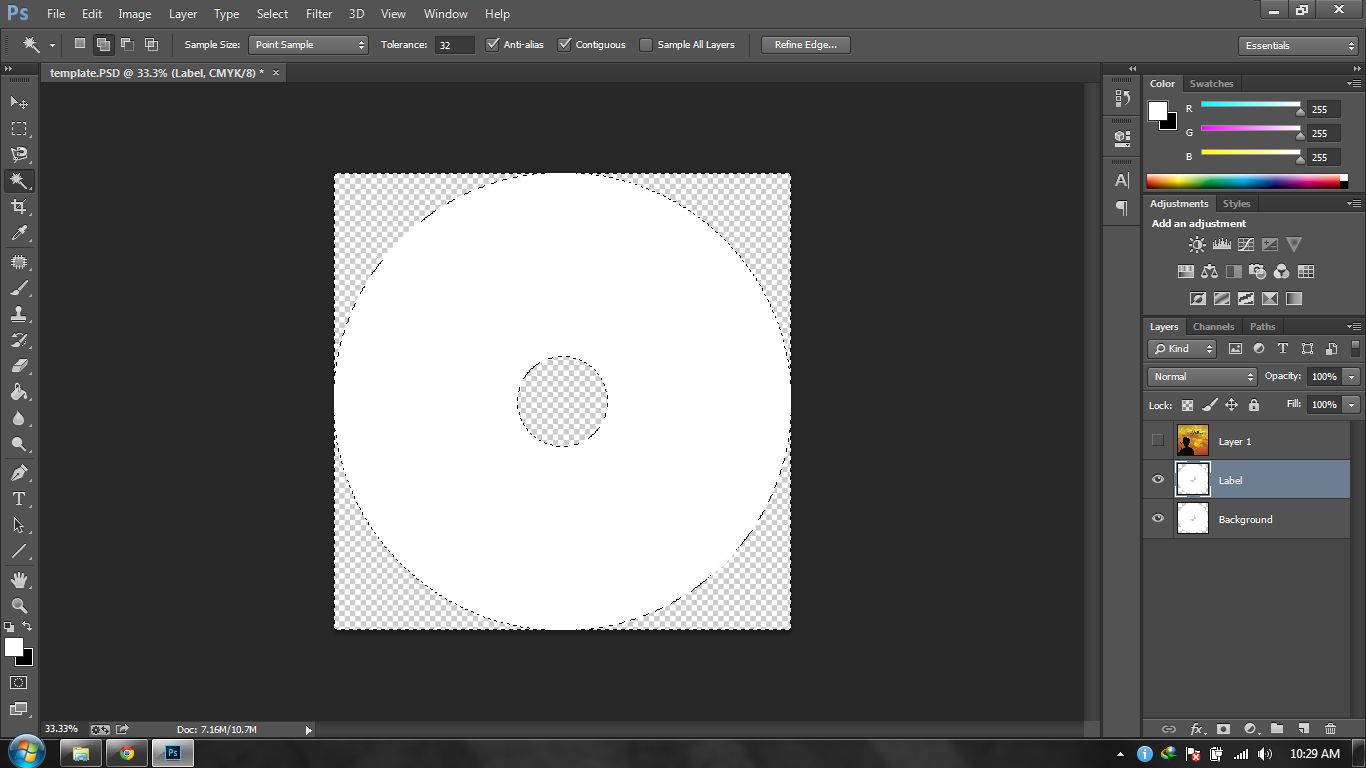Select the Magic Wand tool

pyautogui.click(x=18, y=180)
